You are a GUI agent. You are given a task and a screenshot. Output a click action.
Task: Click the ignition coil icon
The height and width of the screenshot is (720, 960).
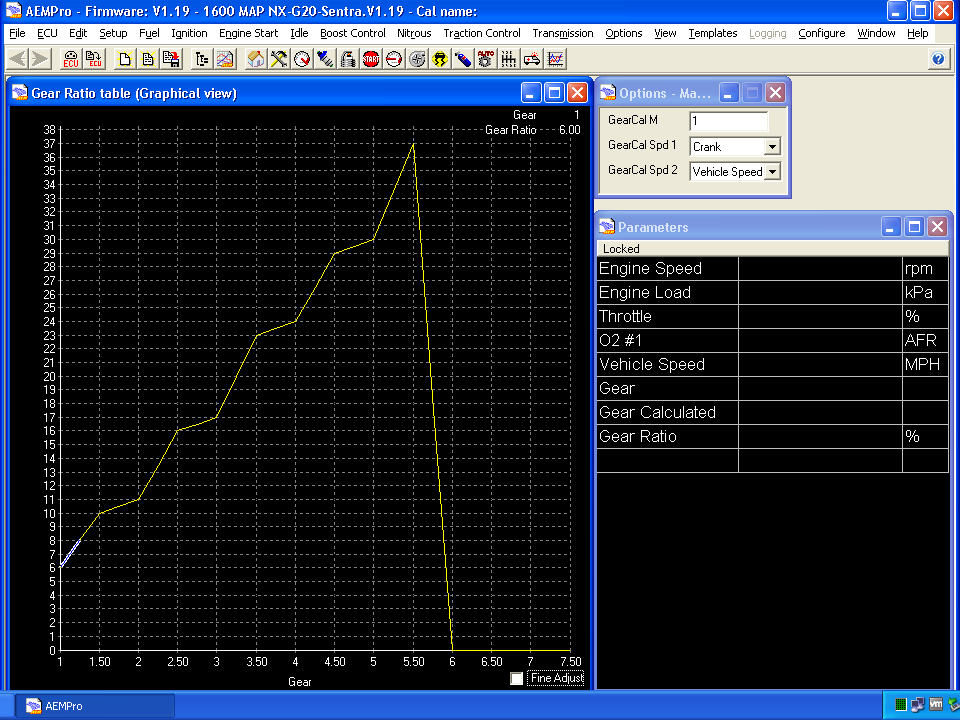(348, 59)
